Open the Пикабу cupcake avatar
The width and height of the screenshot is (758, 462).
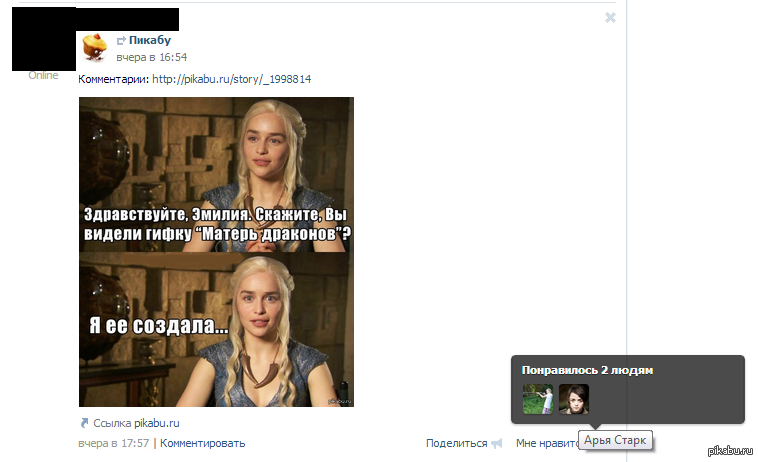coord(95,47)
